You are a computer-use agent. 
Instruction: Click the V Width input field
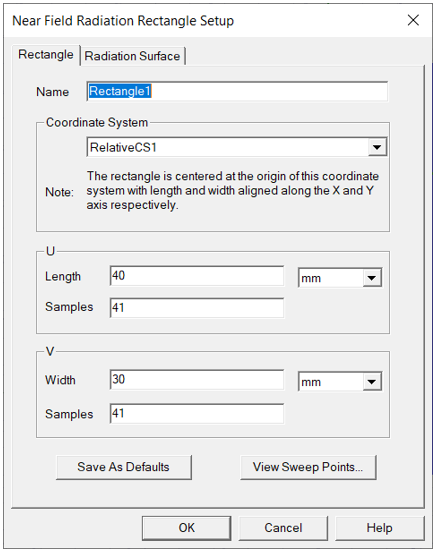197,380
